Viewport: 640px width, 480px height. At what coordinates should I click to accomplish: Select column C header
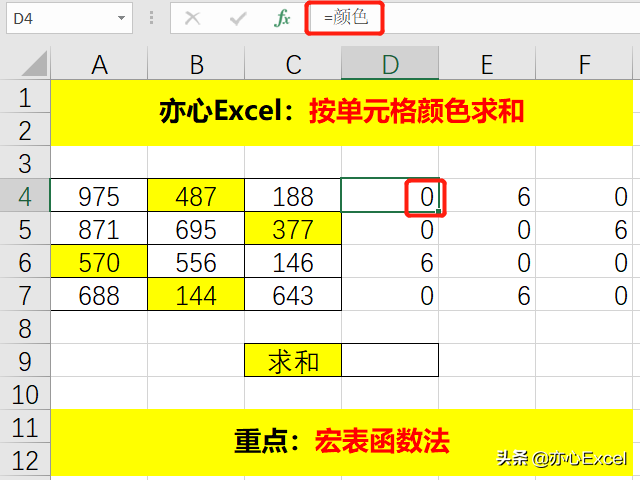pyautogui.click(x=293, y=64)
